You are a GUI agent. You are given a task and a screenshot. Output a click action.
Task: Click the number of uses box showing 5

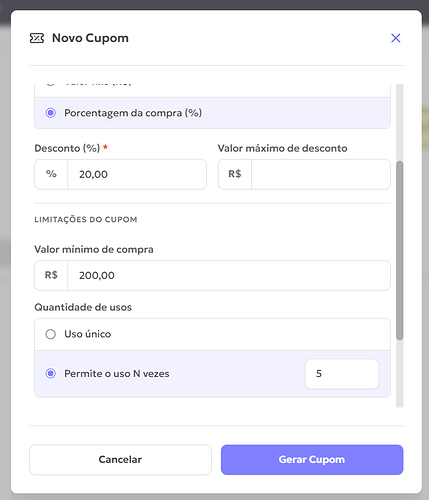[342, 374]
